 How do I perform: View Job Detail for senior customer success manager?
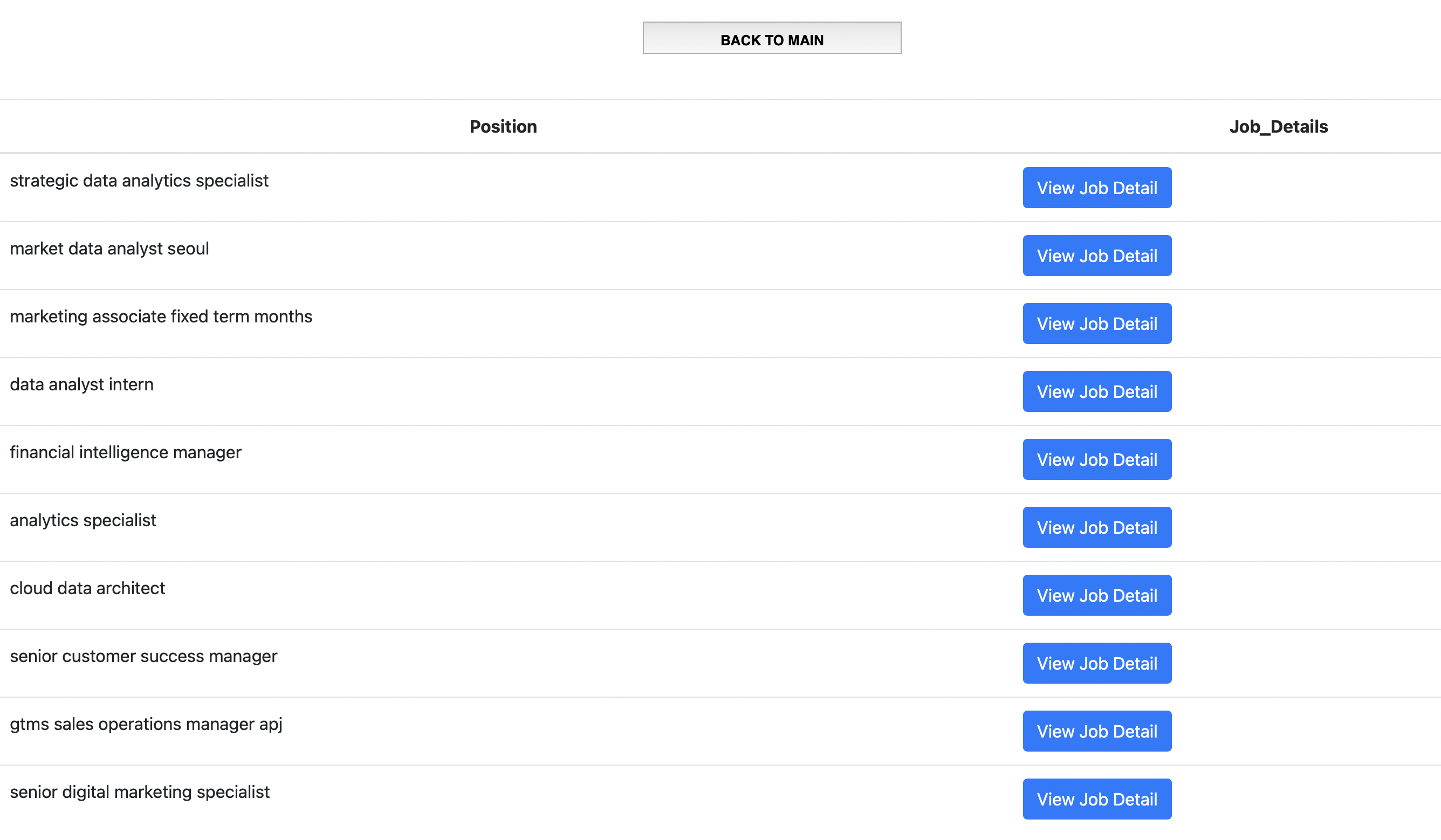click(x=1096, y=663)
